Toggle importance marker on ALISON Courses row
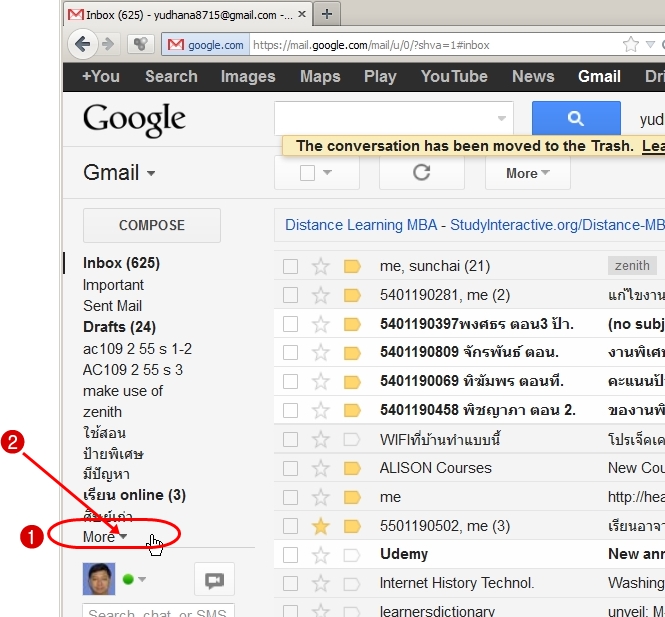665x617 pixels. [x=352, y=468]
